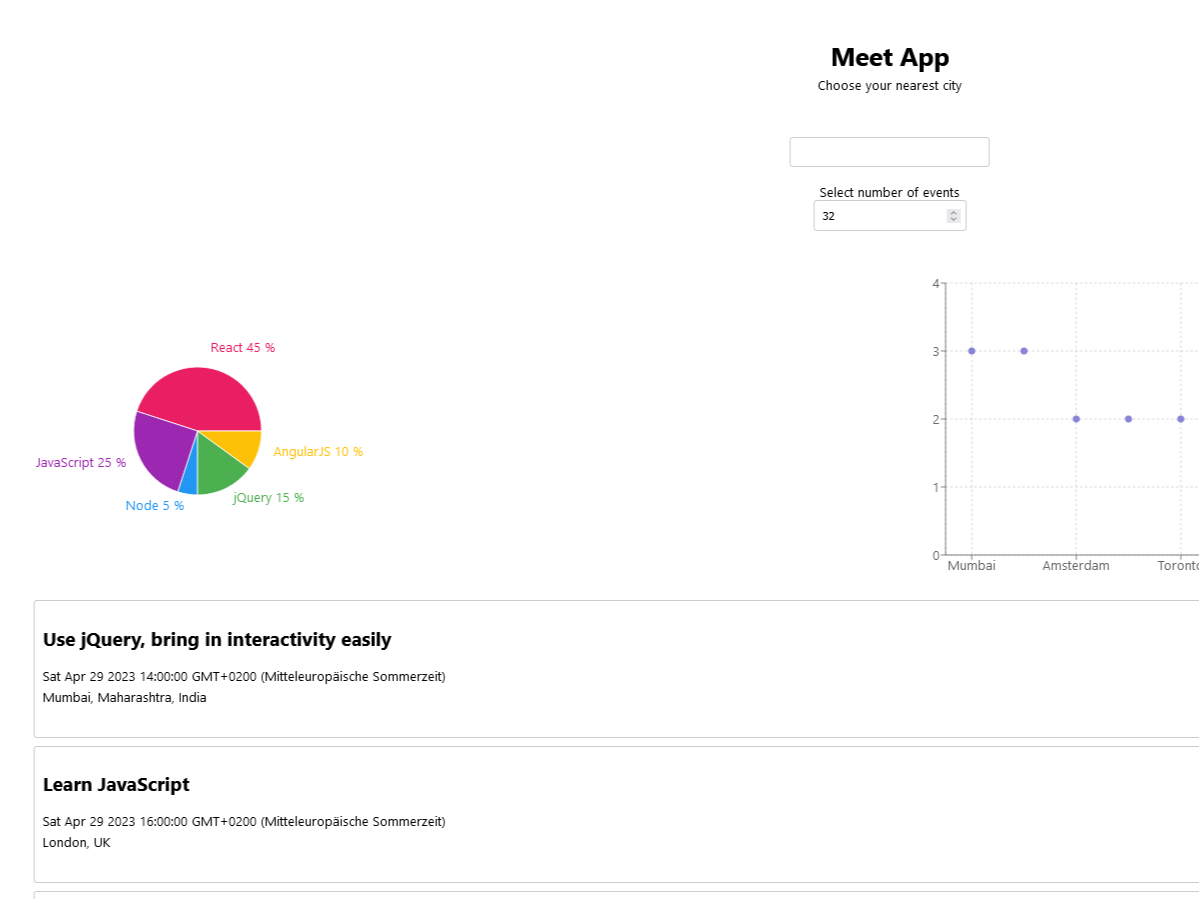Click the Amsterdam axis label
This screenshot has height=899, width=1199.
[x=1076, y=566]
